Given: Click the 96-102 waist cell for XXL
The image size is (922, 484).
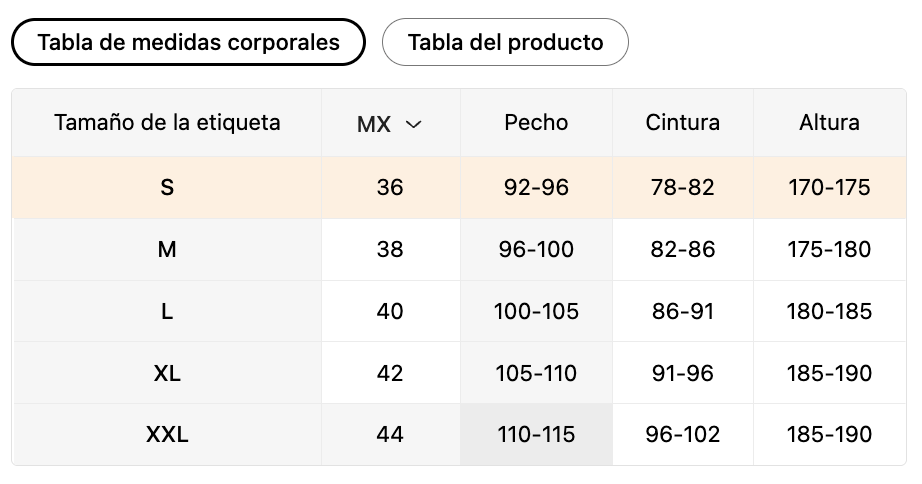Looking at the screenshot, I should (683, 435).
